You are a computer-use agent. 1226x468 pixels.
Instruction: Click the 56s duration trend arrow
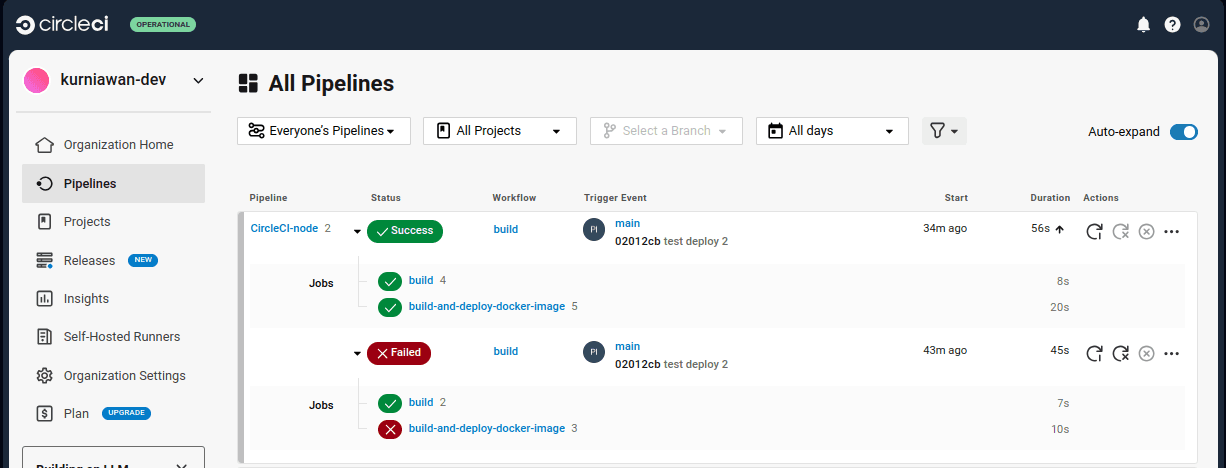pos(1059,230)
